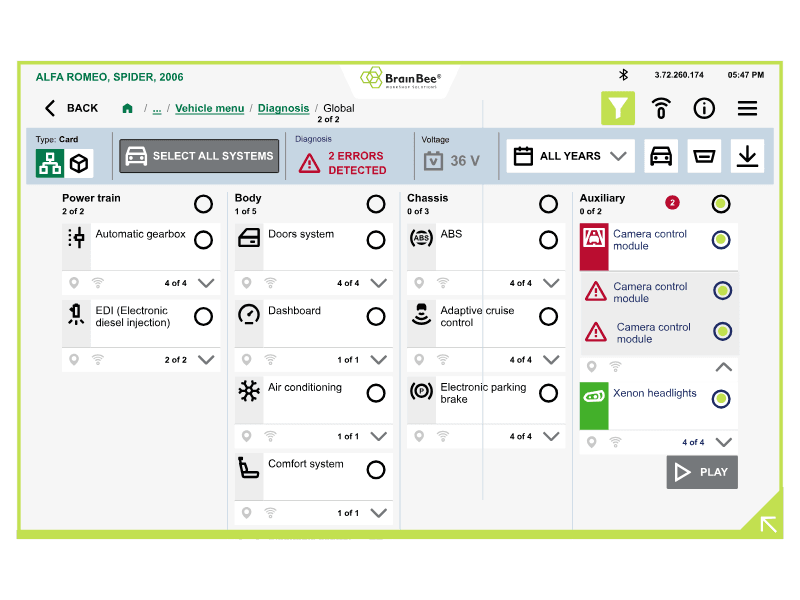Select the Automatic gearbox radio button

click(x=203, y=240)
